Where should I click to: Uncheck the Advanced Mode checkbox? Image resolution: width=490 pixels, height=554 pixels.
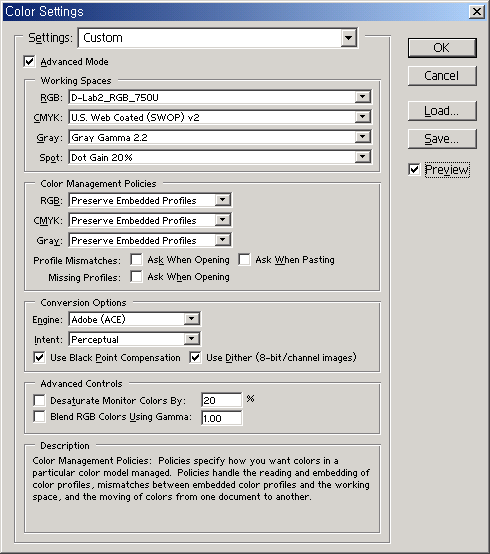coord(30,61)
